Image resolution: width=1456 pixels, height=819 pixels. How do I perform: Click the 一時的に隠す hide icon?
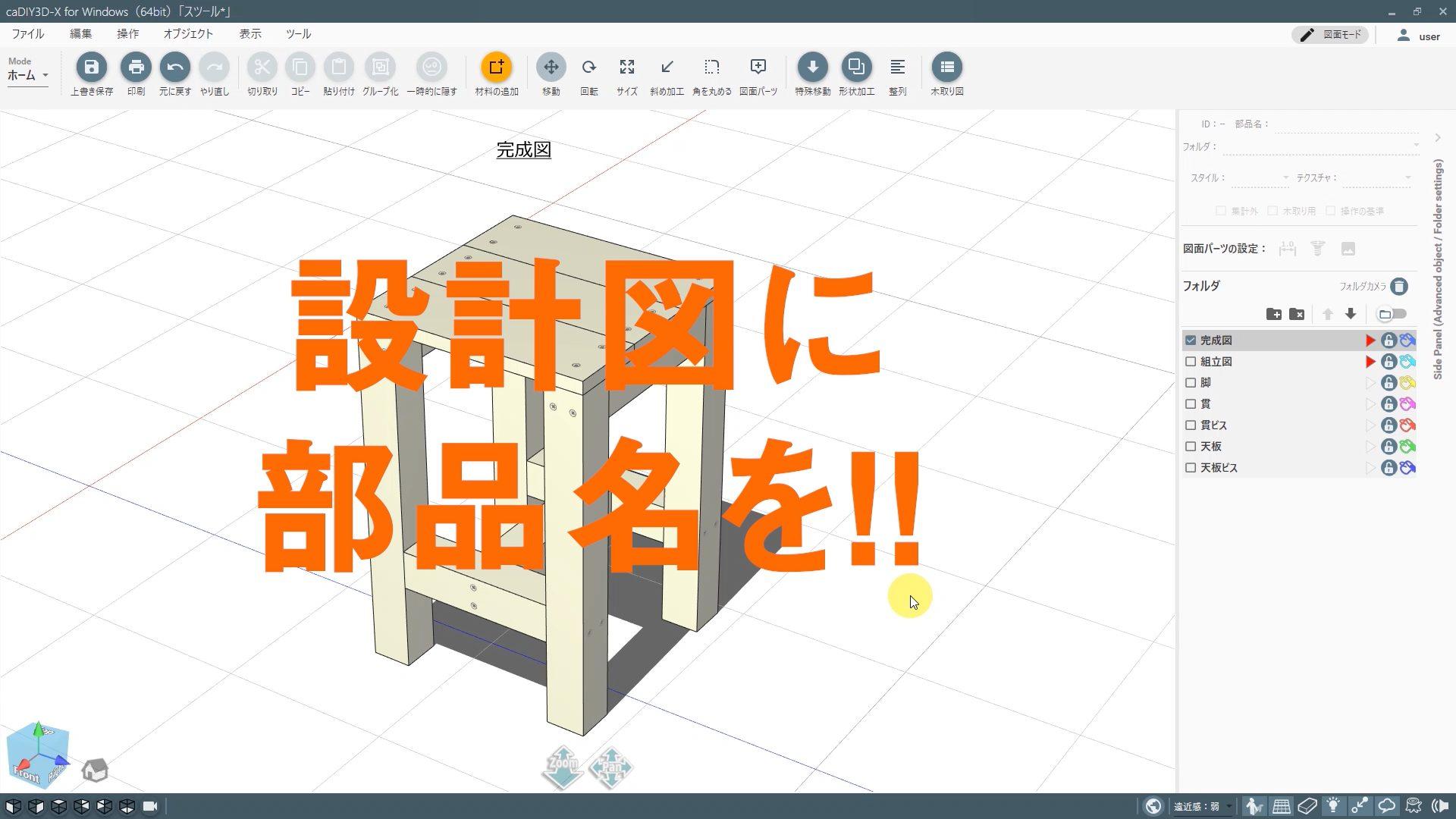[x=431, y=67]
